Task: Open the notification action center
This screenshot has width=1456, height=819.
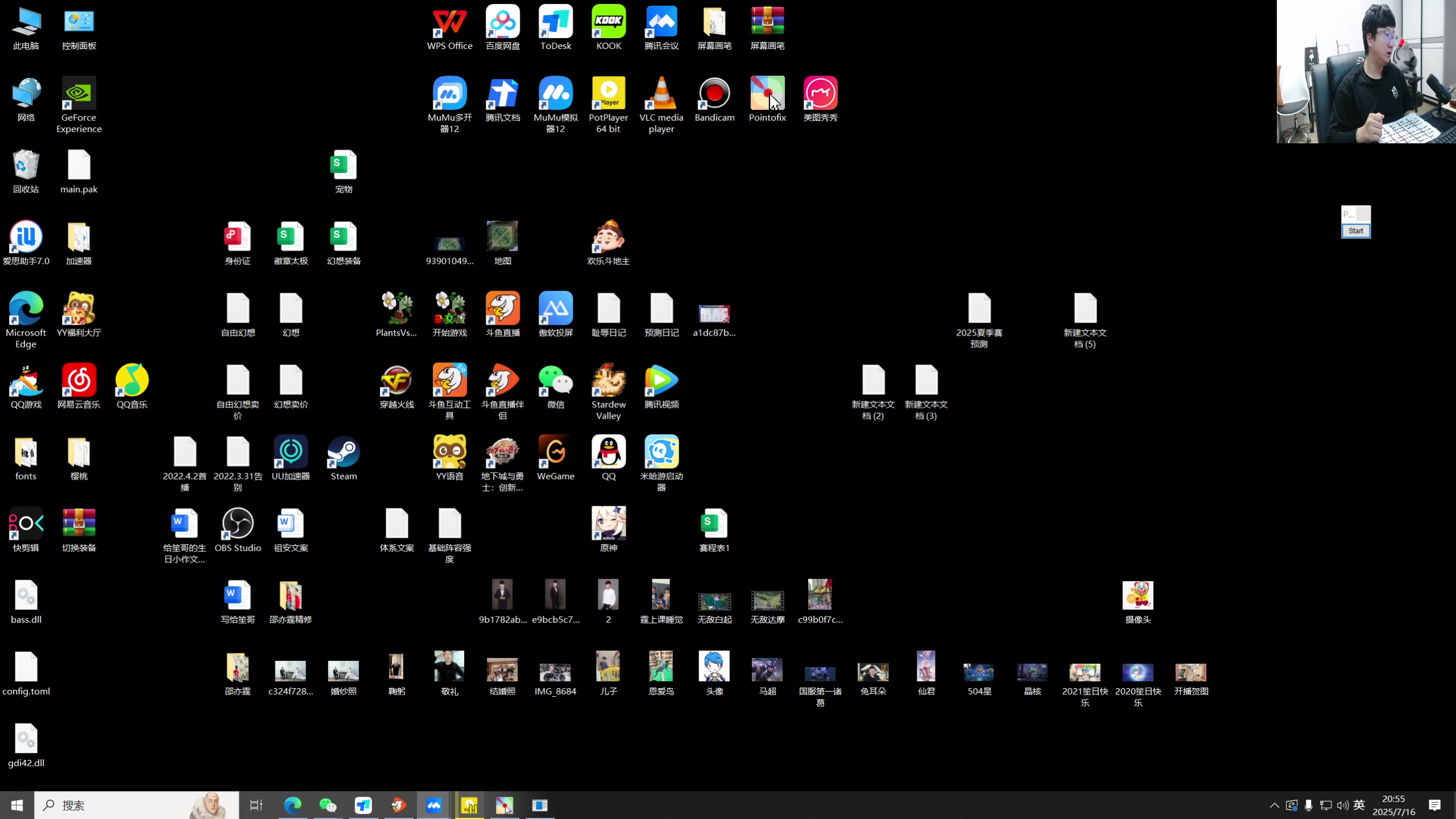Action: [1435, 805]
